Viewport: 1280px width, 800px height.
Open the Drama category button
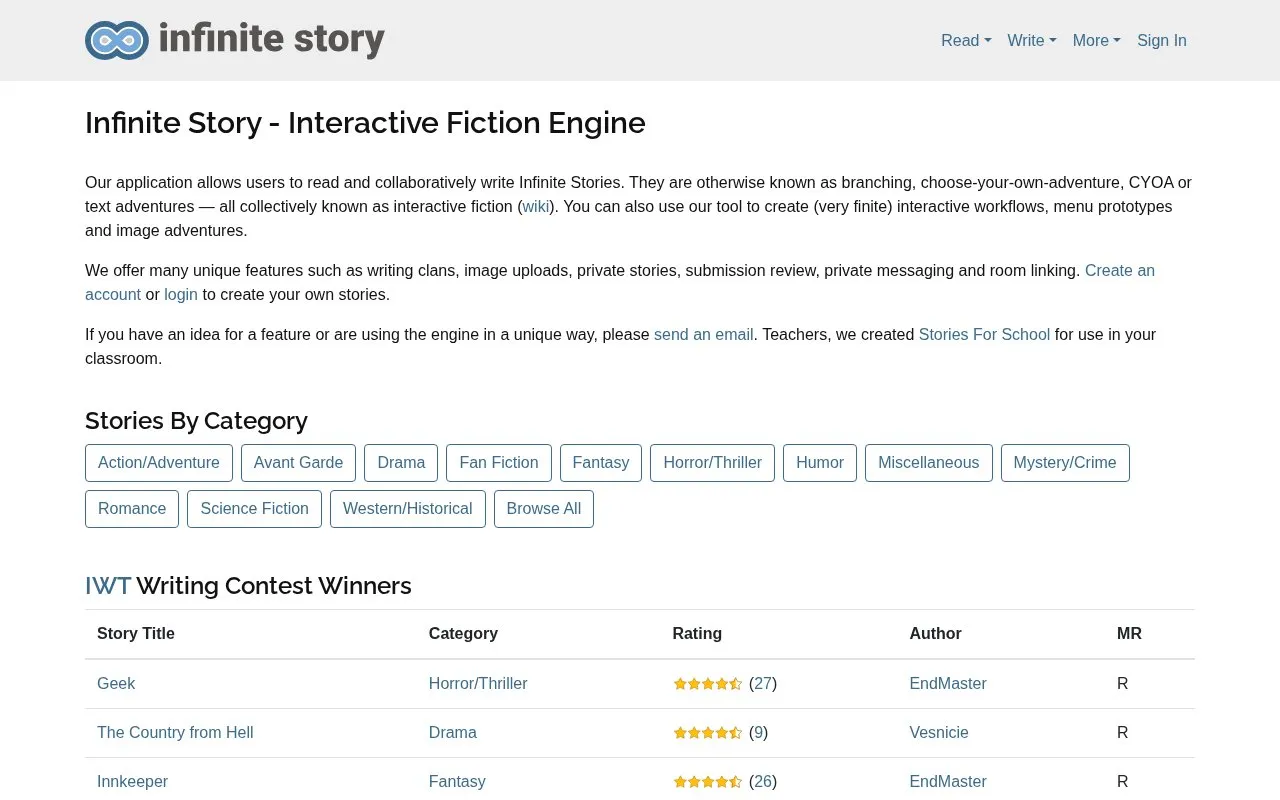point(401,463)
